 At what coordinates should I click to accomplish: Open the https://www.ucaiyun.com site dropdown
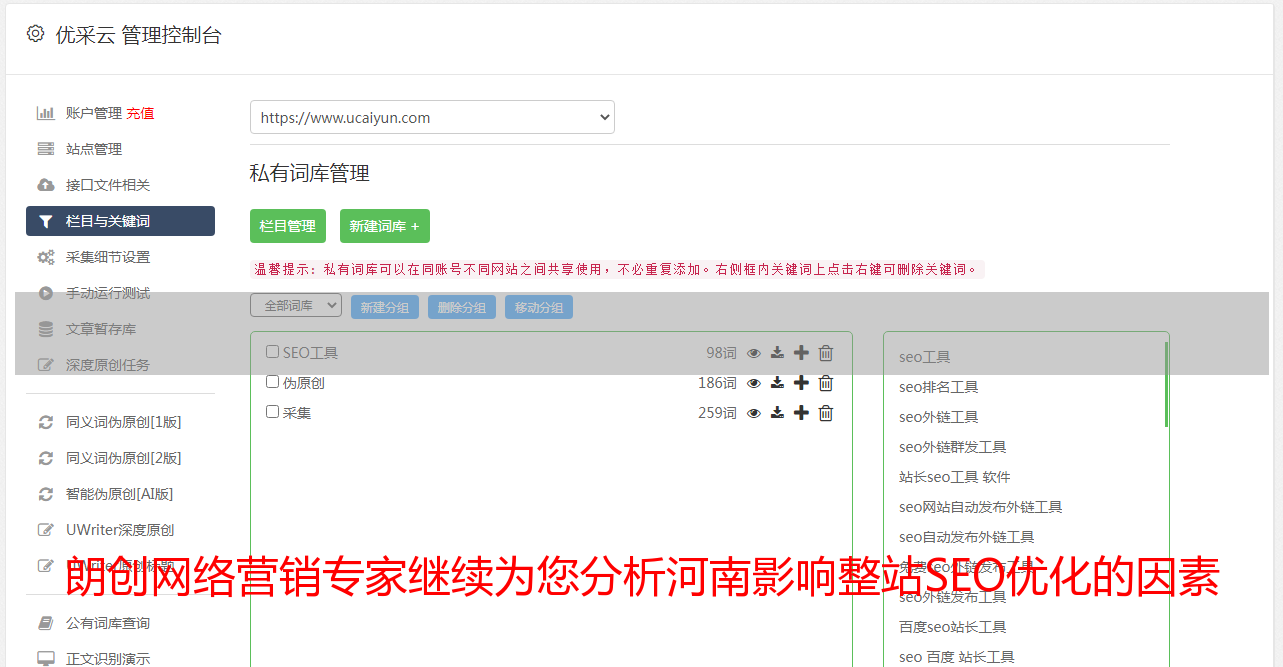click(x=432, y=117)
